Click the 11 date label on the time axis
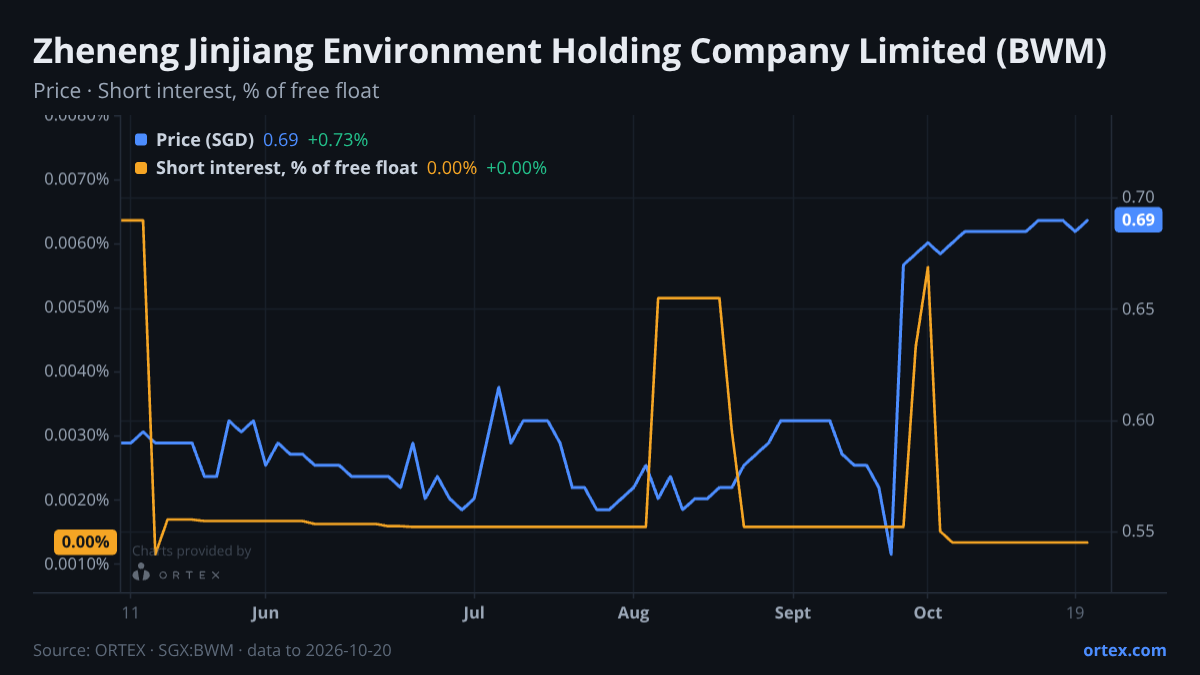The width and height of the screenshot is (1200, 675). [128, 612]
